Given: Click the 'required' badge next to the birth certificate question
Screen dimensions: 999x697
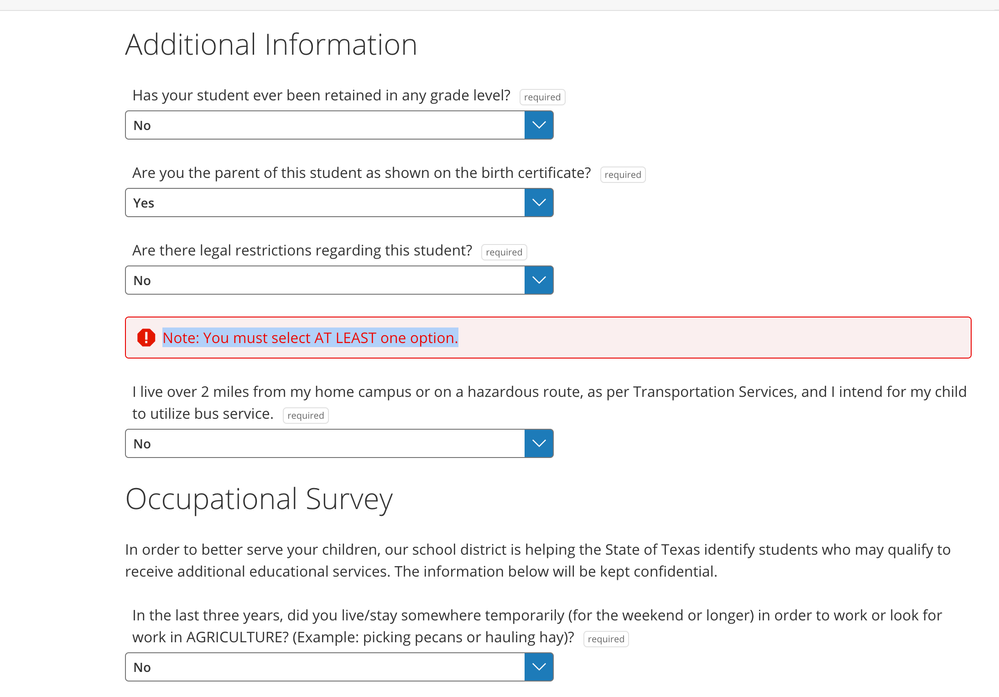Looking at the screenshot, I should point(622,175).
